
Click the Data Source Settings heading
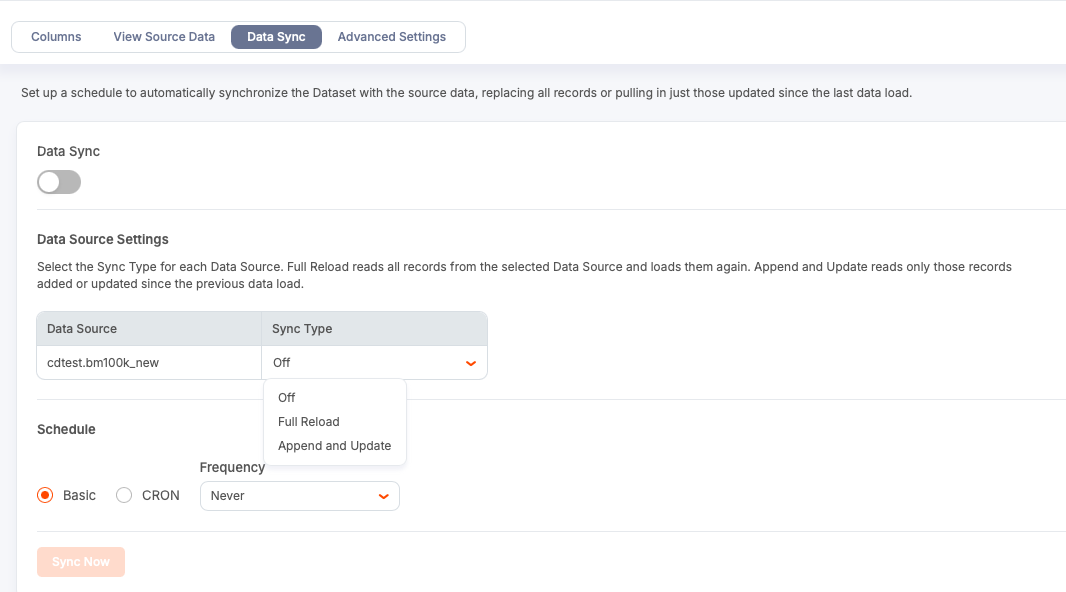pyautogui.click(x=102, y=239)
